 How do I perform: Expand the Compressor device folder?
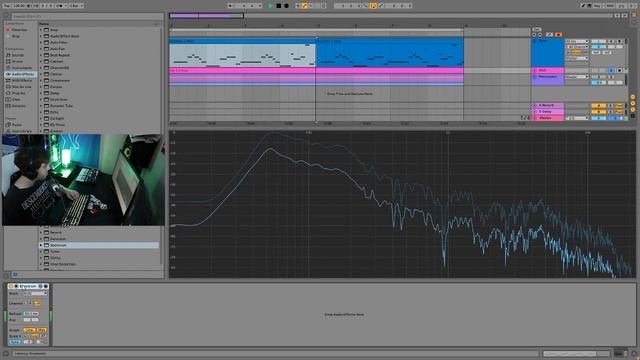tap(41, 80)
